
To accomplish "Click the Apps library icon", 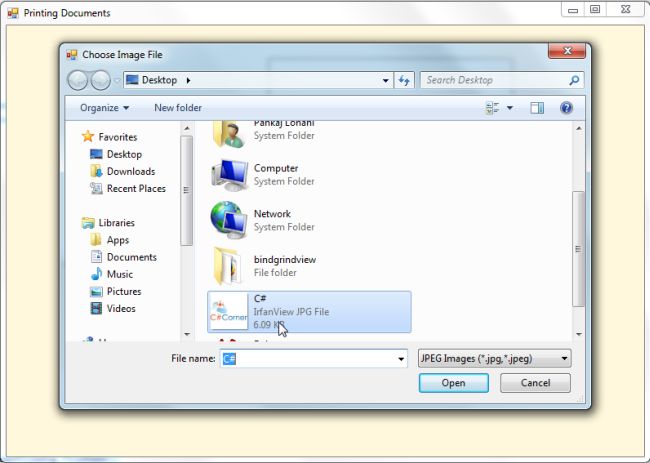I will point(96,240).
